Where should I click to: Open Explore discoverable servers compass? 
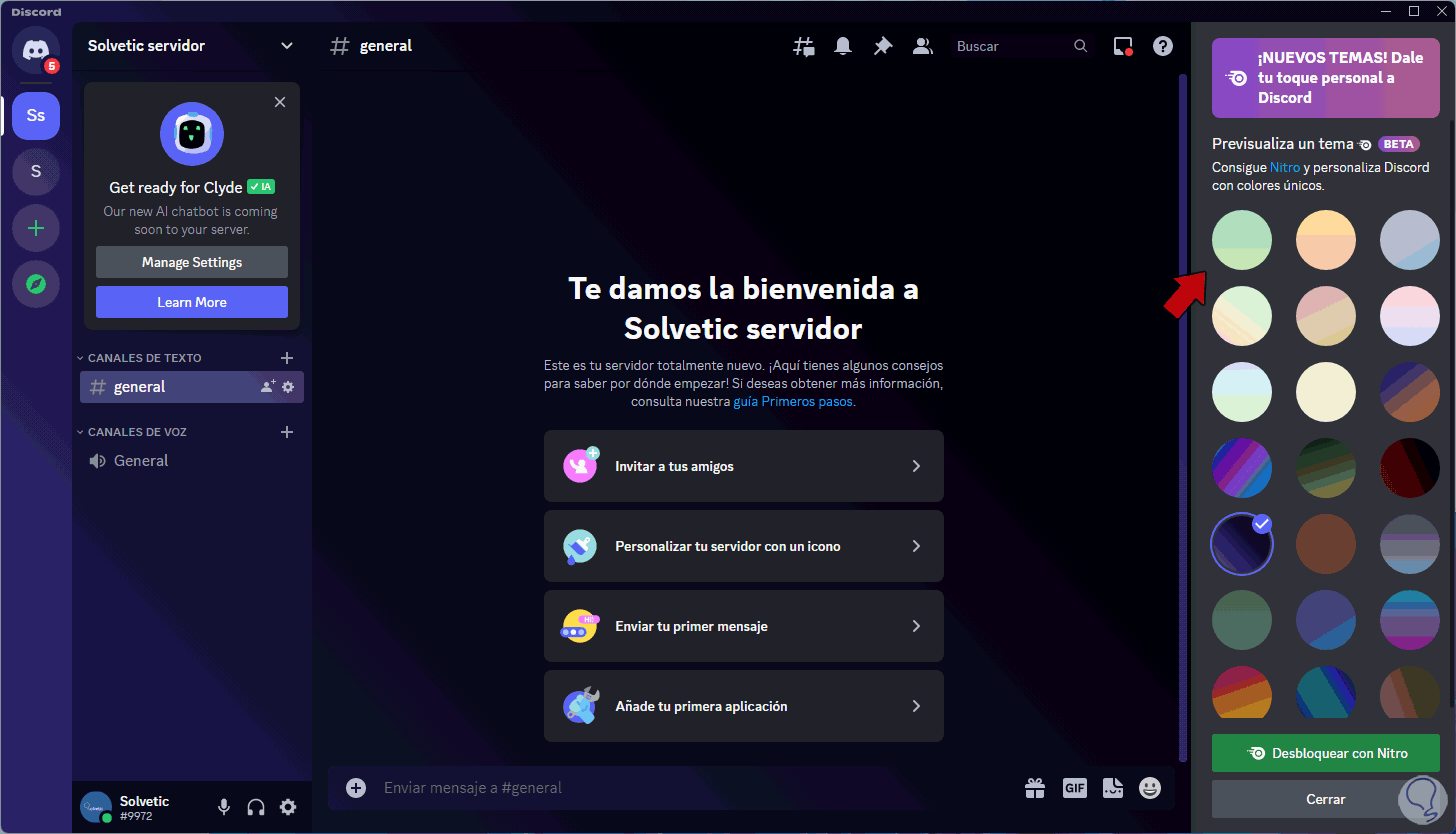36,284
